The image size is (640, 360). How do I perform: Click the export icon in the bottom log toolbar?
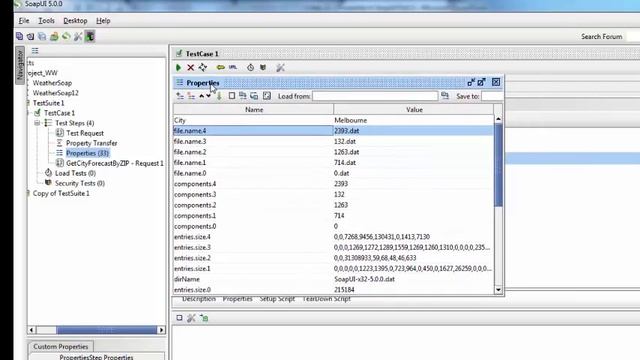(x=204, y=318)
